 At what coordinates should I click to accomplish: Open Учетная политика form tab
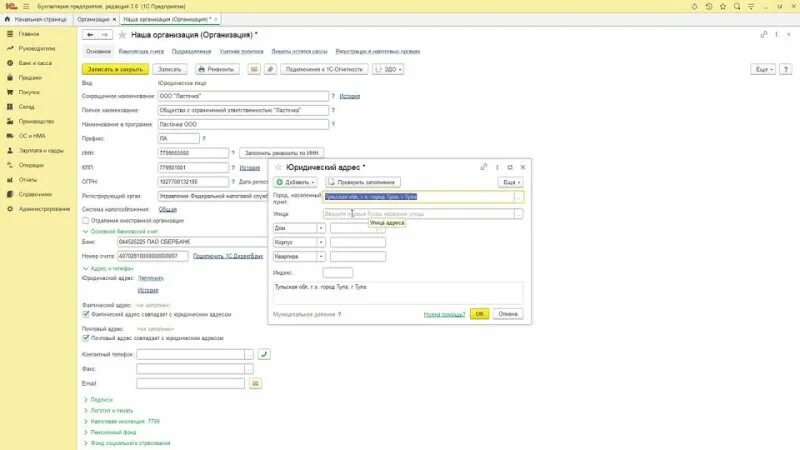point(241,52)
